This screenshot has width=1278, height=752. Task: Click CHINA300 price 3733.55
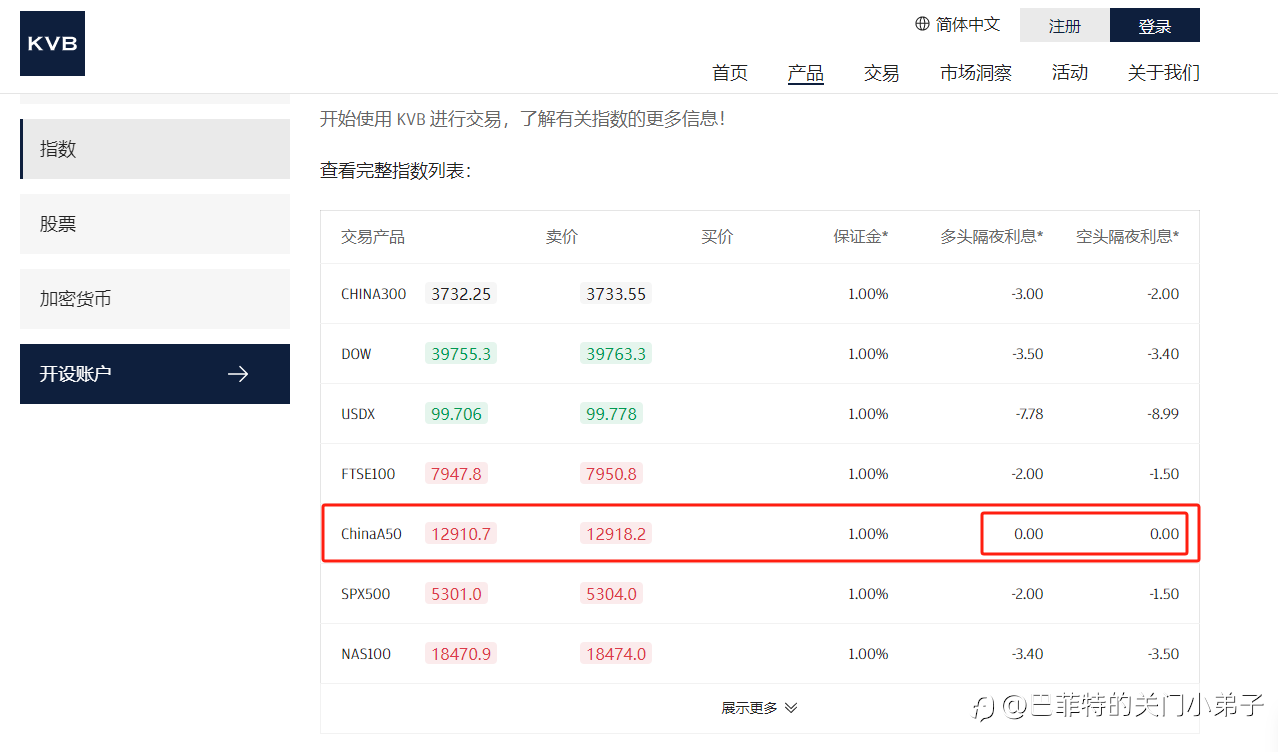click(616, 294)
